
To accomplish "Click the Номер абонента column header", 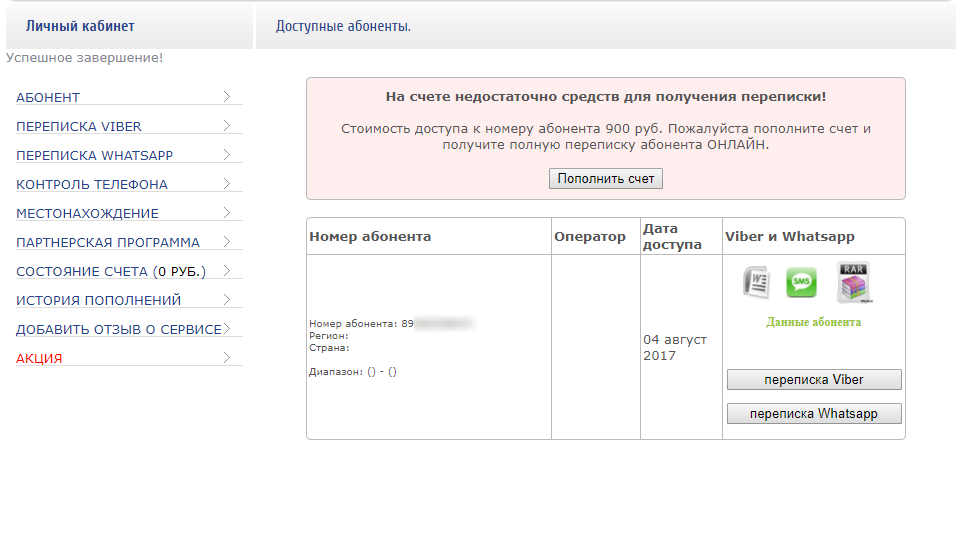I will click(x=370, y=237).
